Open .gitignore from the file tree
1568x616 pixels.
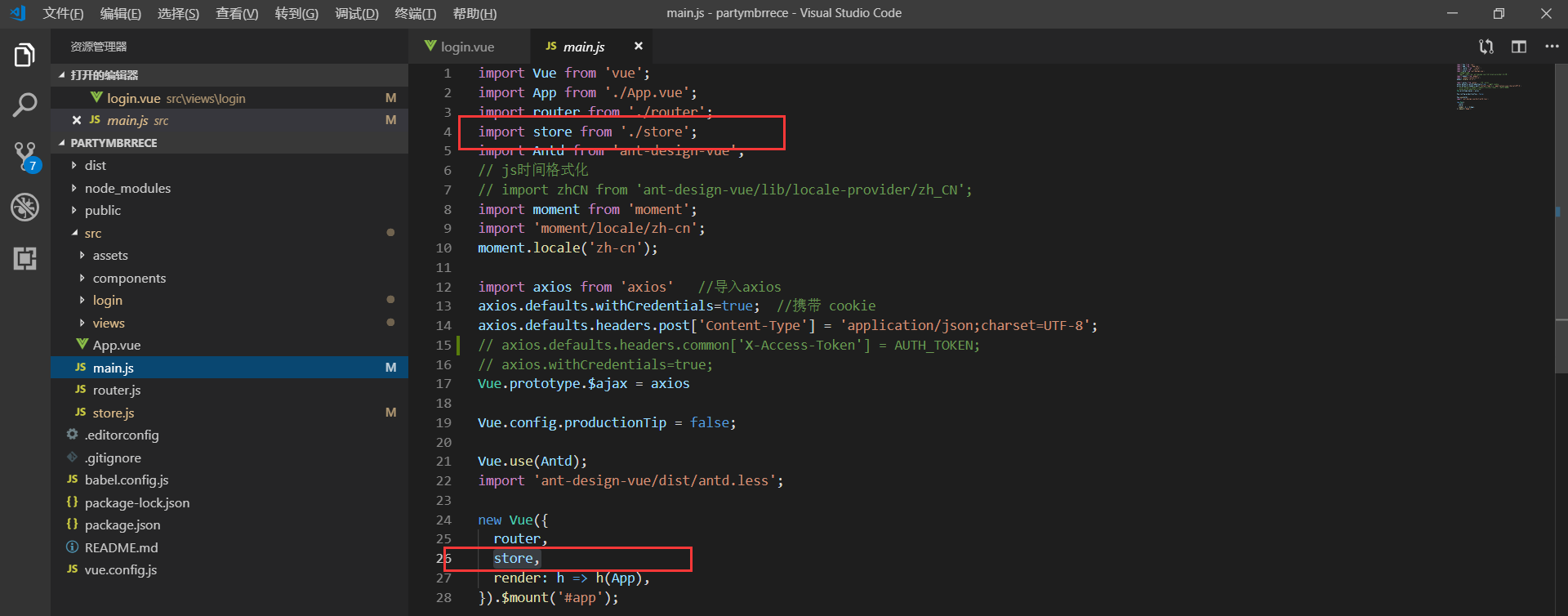point(229,458)
